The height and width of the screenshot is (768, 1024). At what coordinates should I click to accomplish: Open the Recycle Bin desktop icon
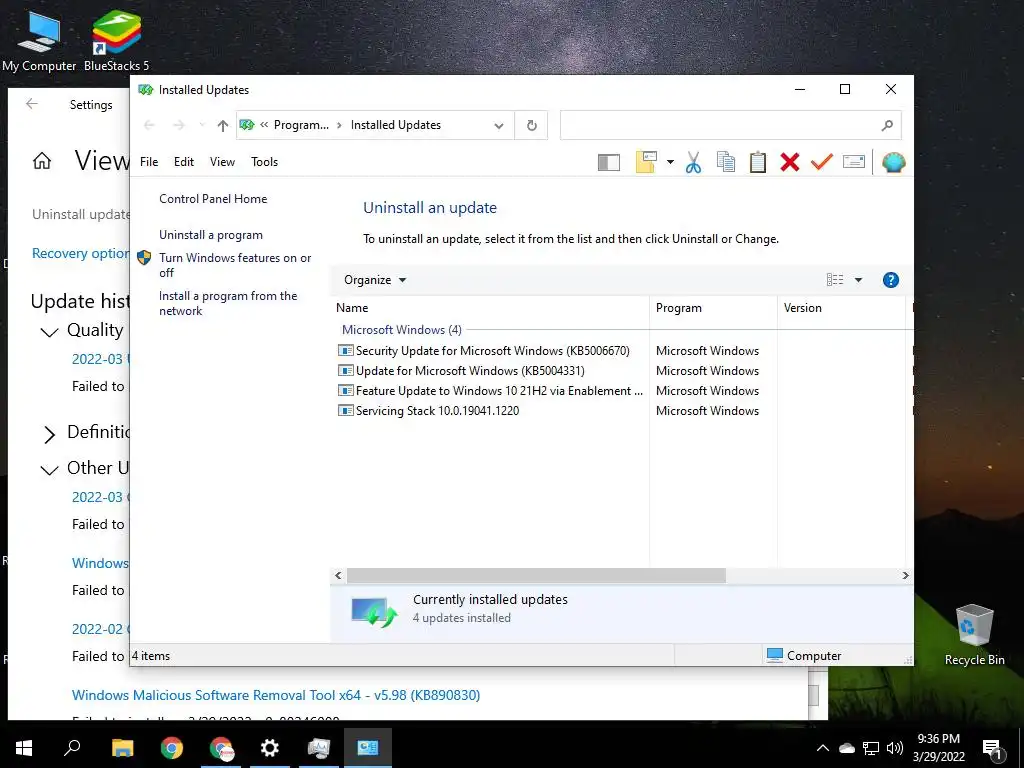974,635
